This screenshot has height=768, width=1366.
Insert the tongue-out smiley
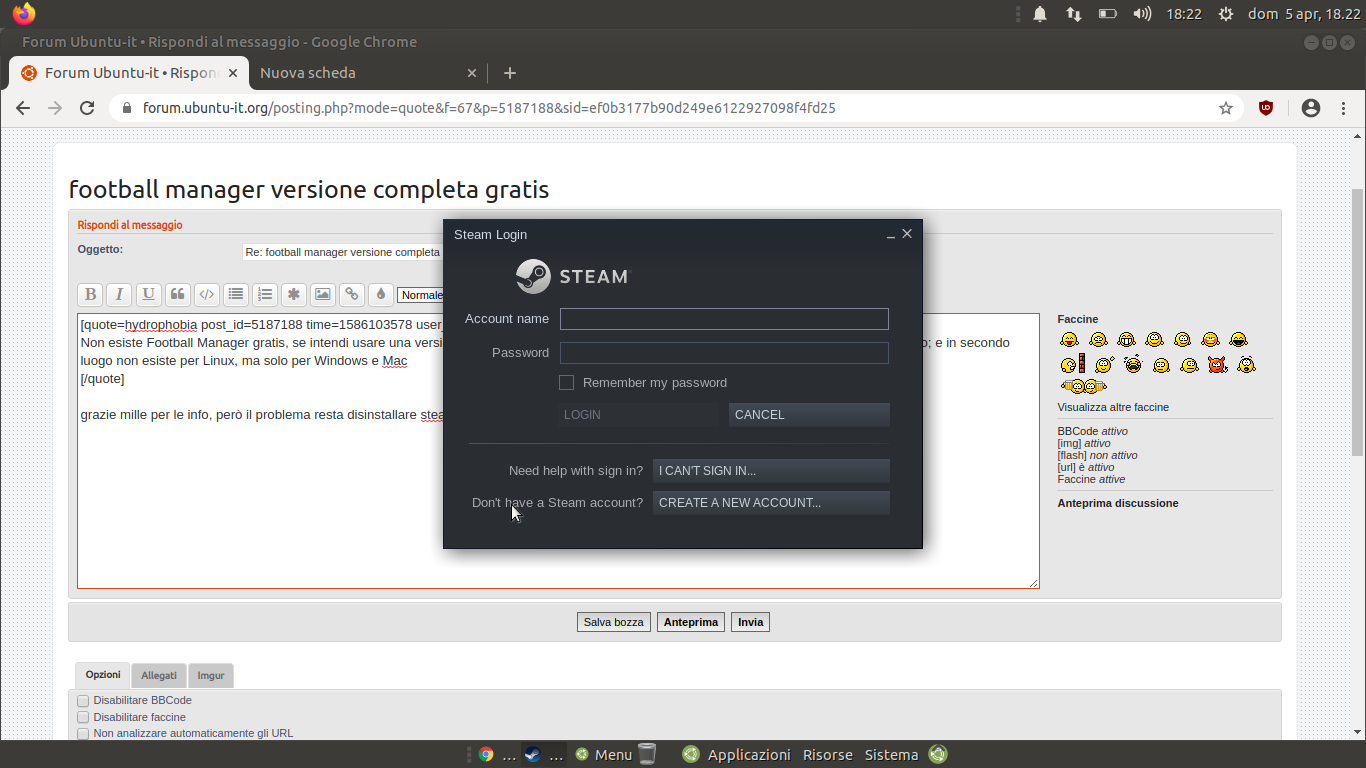[x=1069, y=340]
